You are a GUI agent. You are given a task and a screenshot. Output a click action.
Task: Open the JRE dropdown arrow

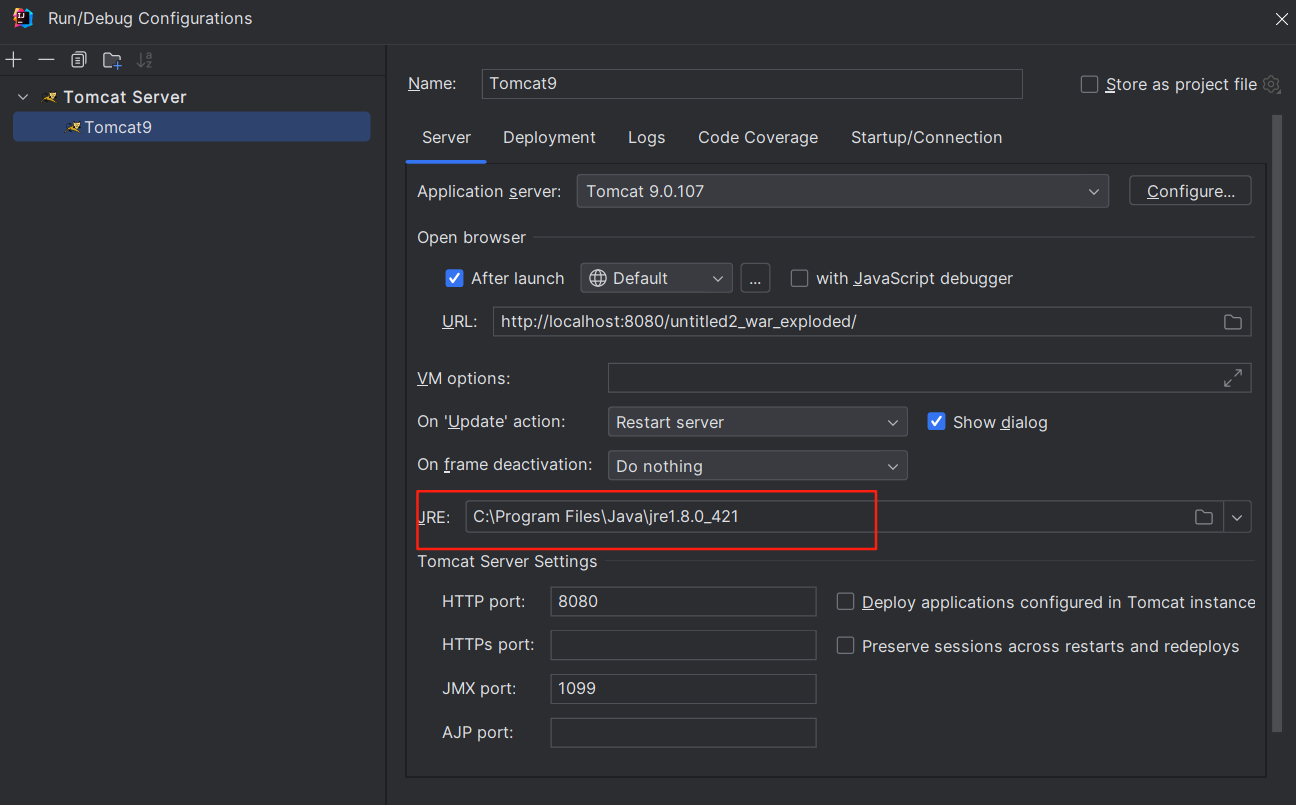(x=1238, y=517)
